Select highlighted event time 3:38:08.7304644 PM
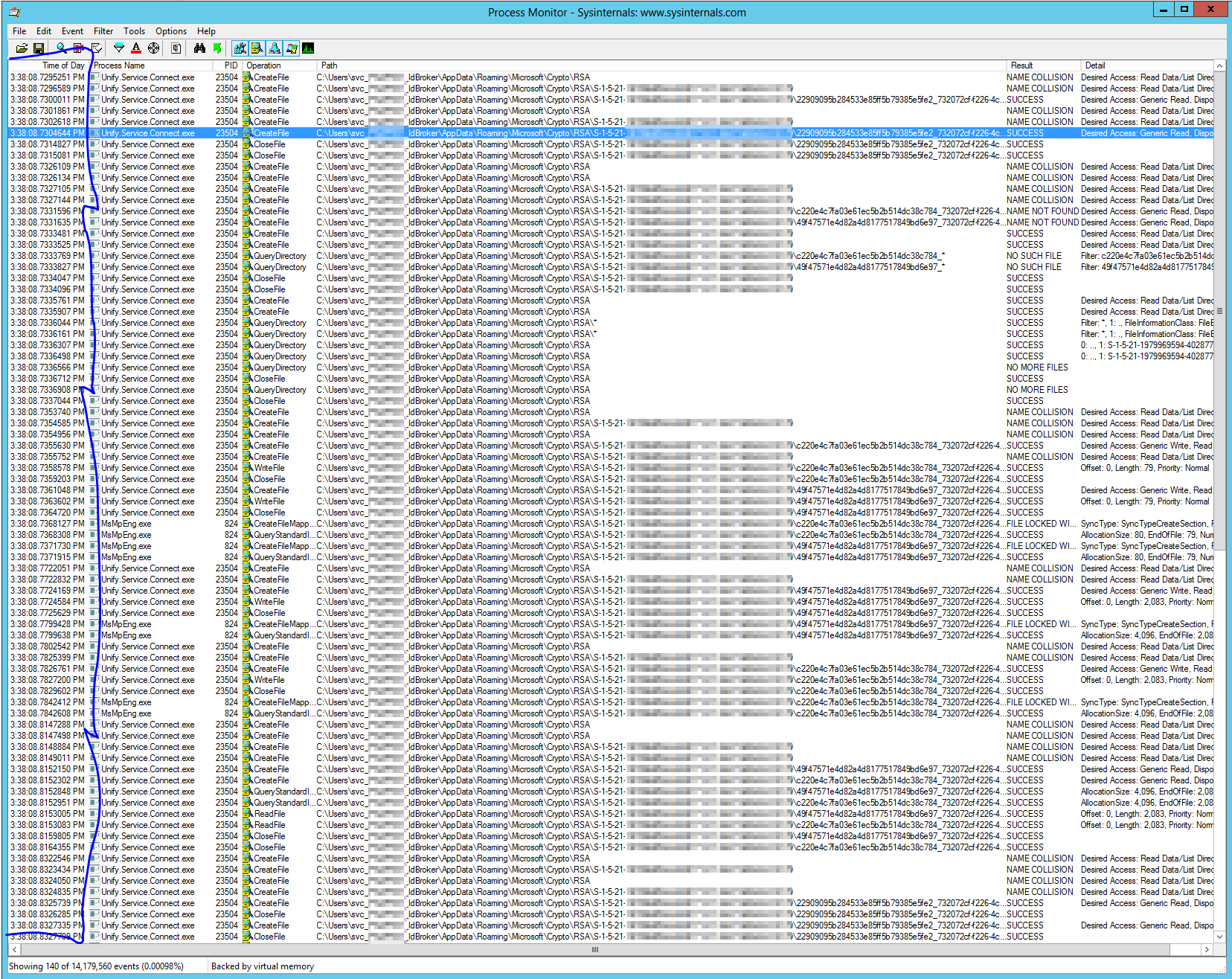The width and height of the screenshot is (1232, 979). tap(47, 133)
